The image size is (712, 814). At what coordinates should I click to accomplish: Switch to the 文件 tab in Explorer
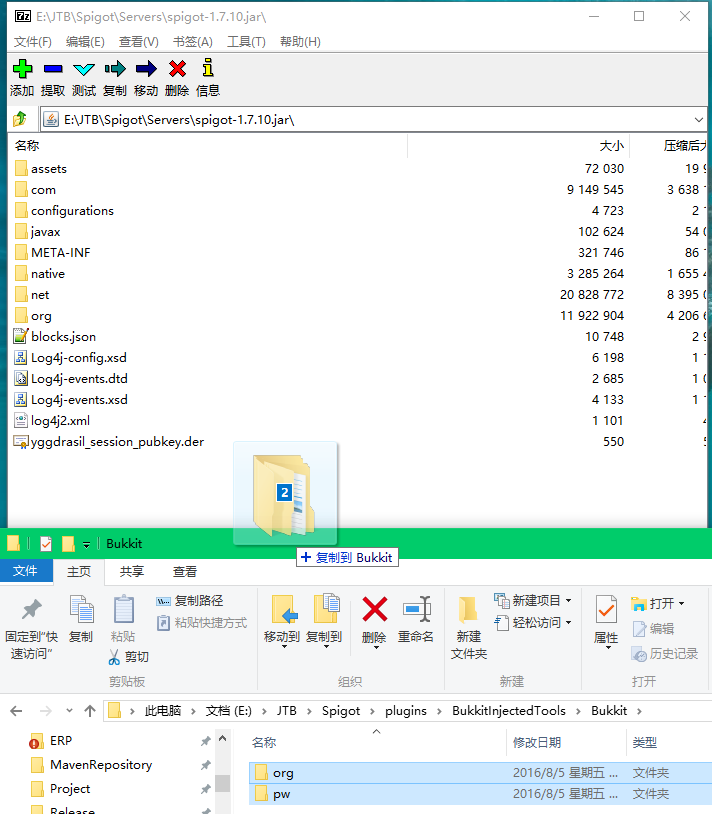click(x=25, y=571)
